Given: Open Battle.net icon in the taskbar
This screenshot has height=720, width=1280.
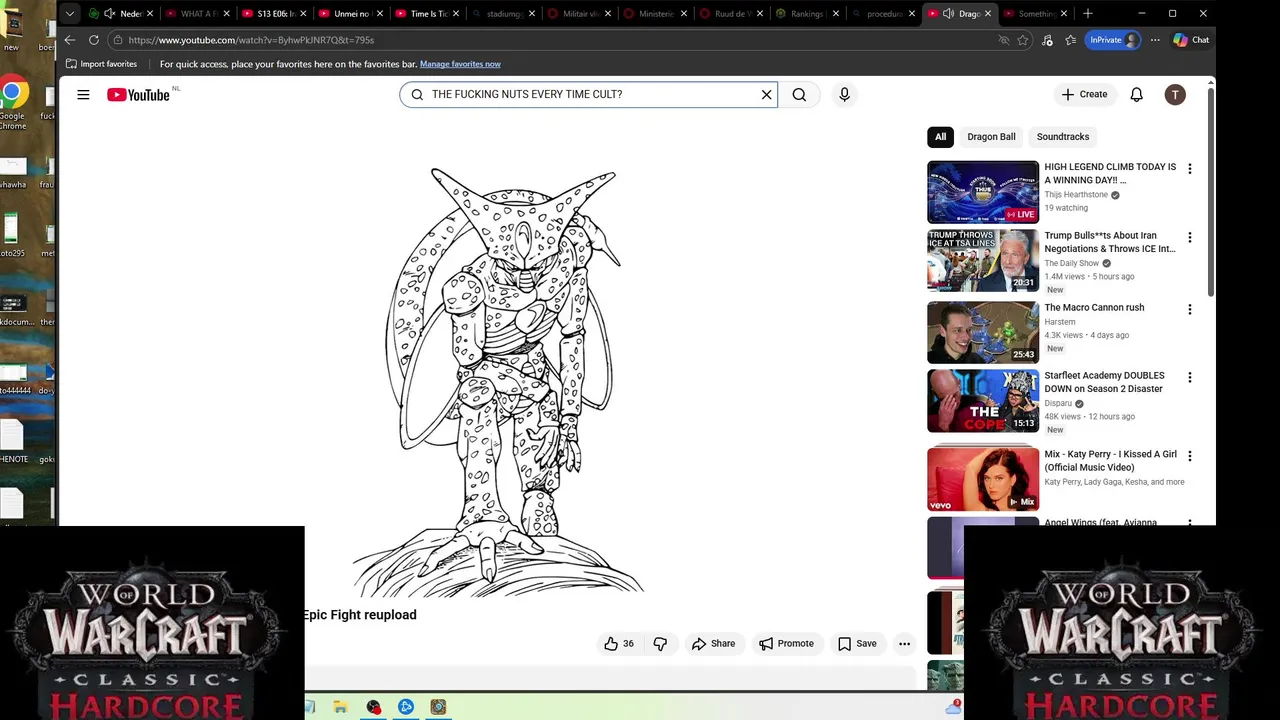Looking at the screenshot, I should pyautogui.click(x=405, y=707).
